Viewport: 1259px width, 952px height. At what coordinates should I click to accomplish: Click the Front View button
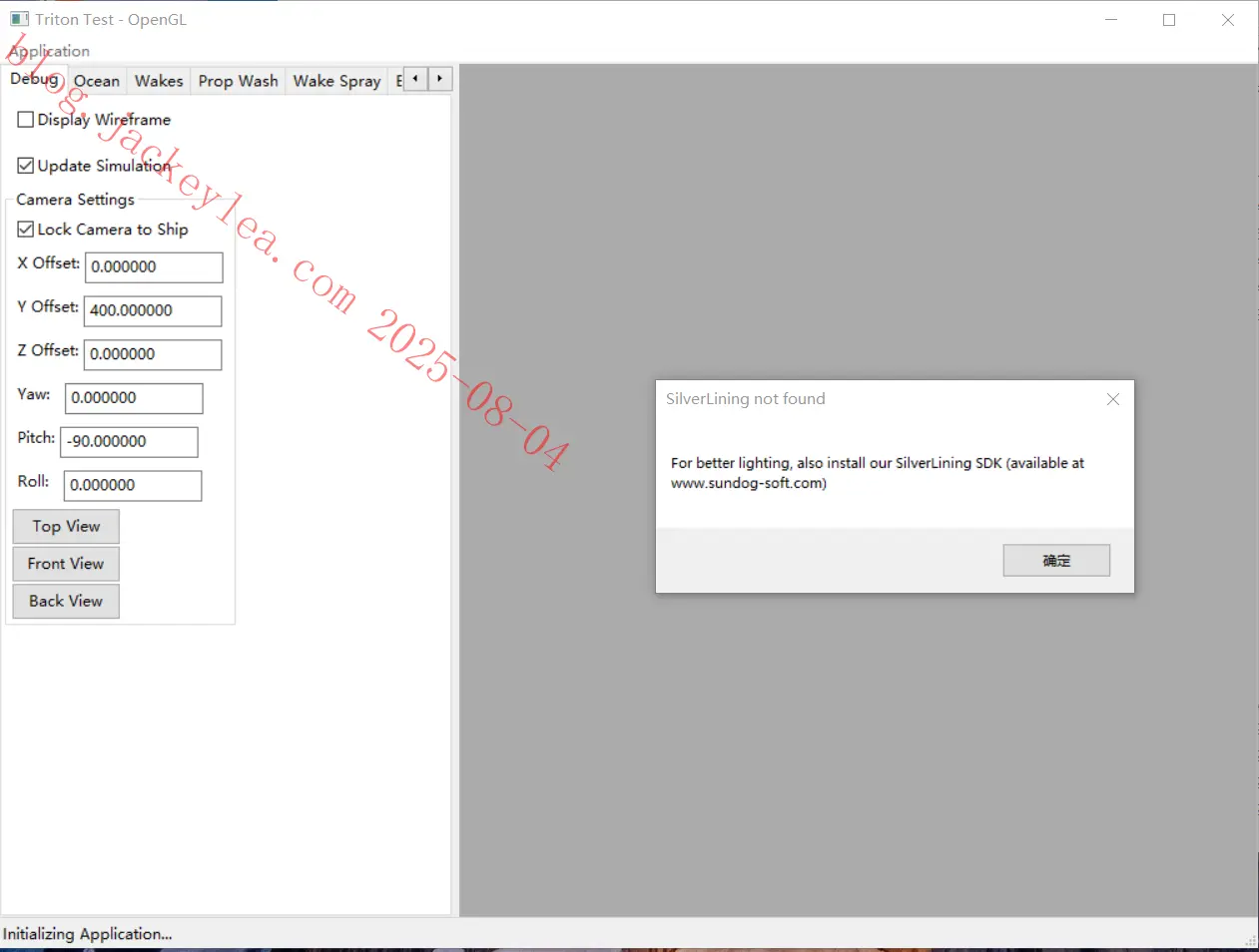pos(66,564)
